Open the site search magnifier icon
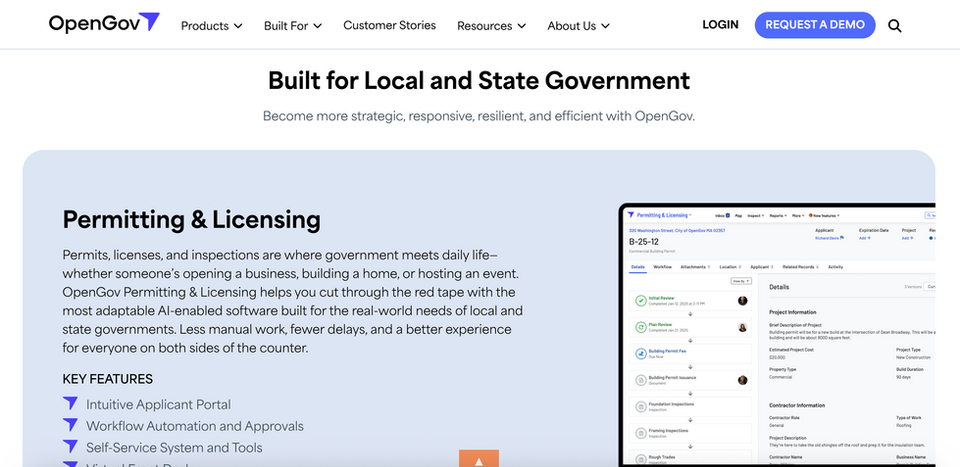 pyautogui.click(x=894, y=26)
